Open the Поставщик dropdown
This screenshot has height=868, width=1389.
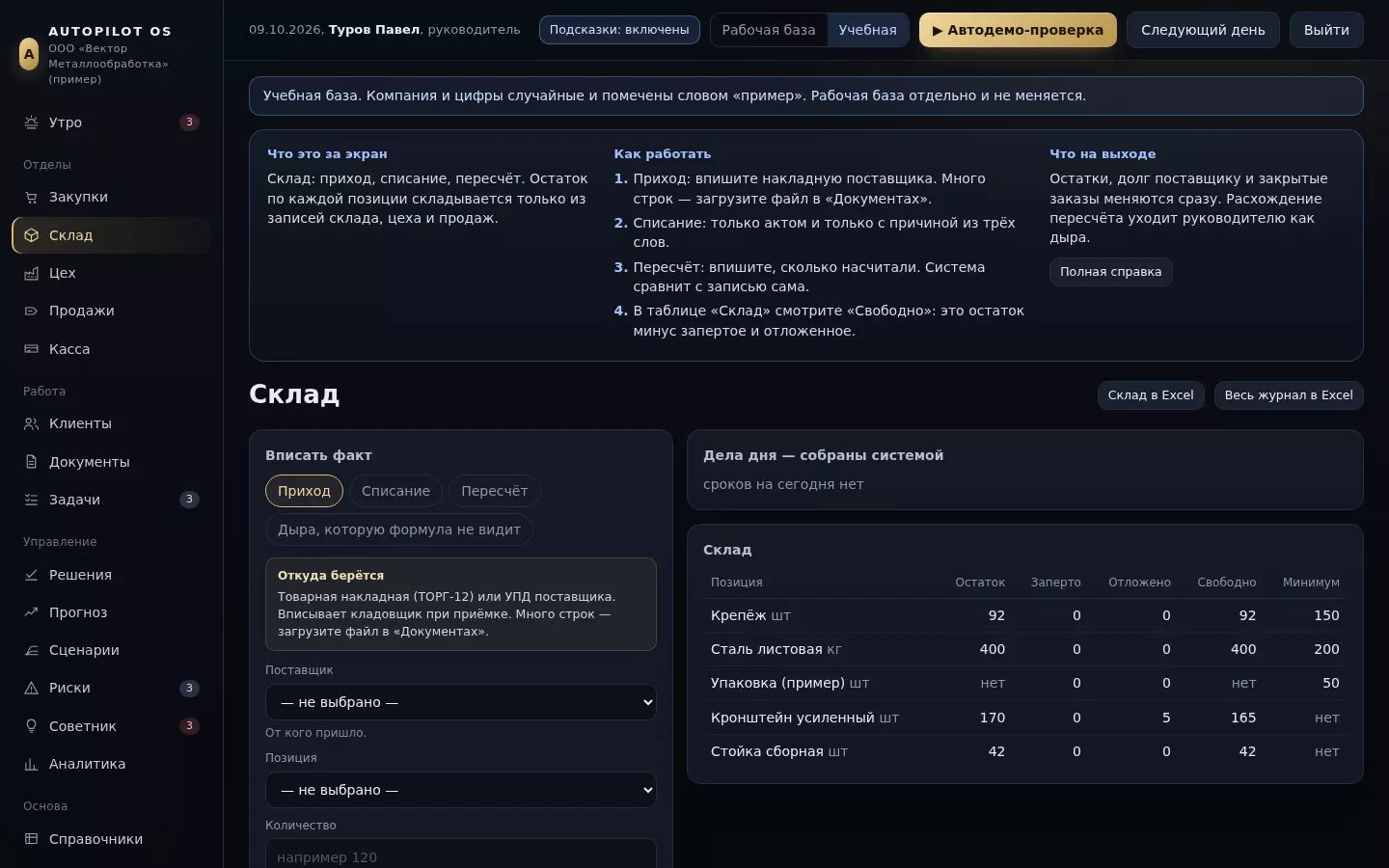click(x=461, y=702)
